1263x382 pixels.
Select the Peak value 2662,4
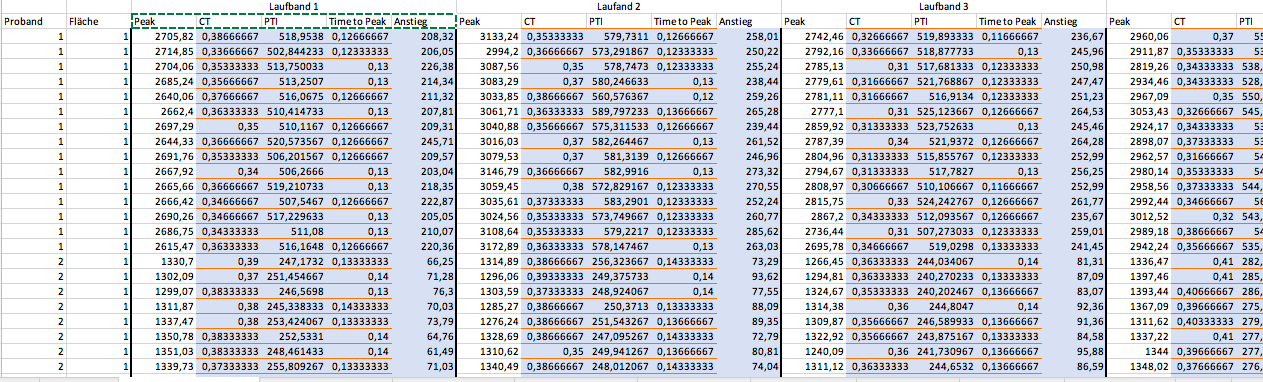coord(164,111)
